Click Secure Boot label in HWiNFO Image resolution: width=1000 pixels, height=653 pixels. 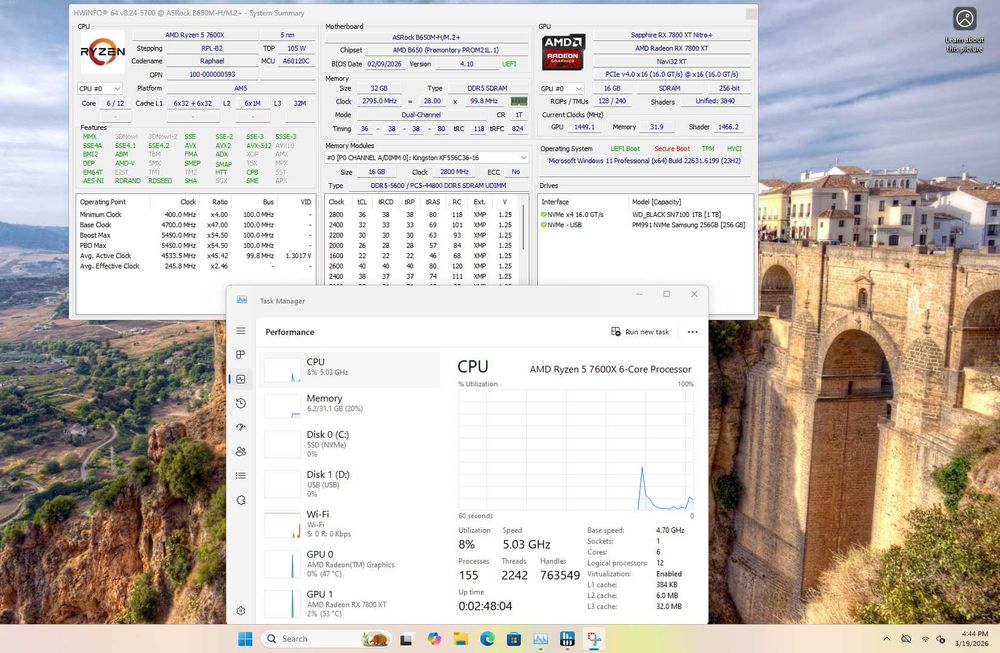point(672,149)
